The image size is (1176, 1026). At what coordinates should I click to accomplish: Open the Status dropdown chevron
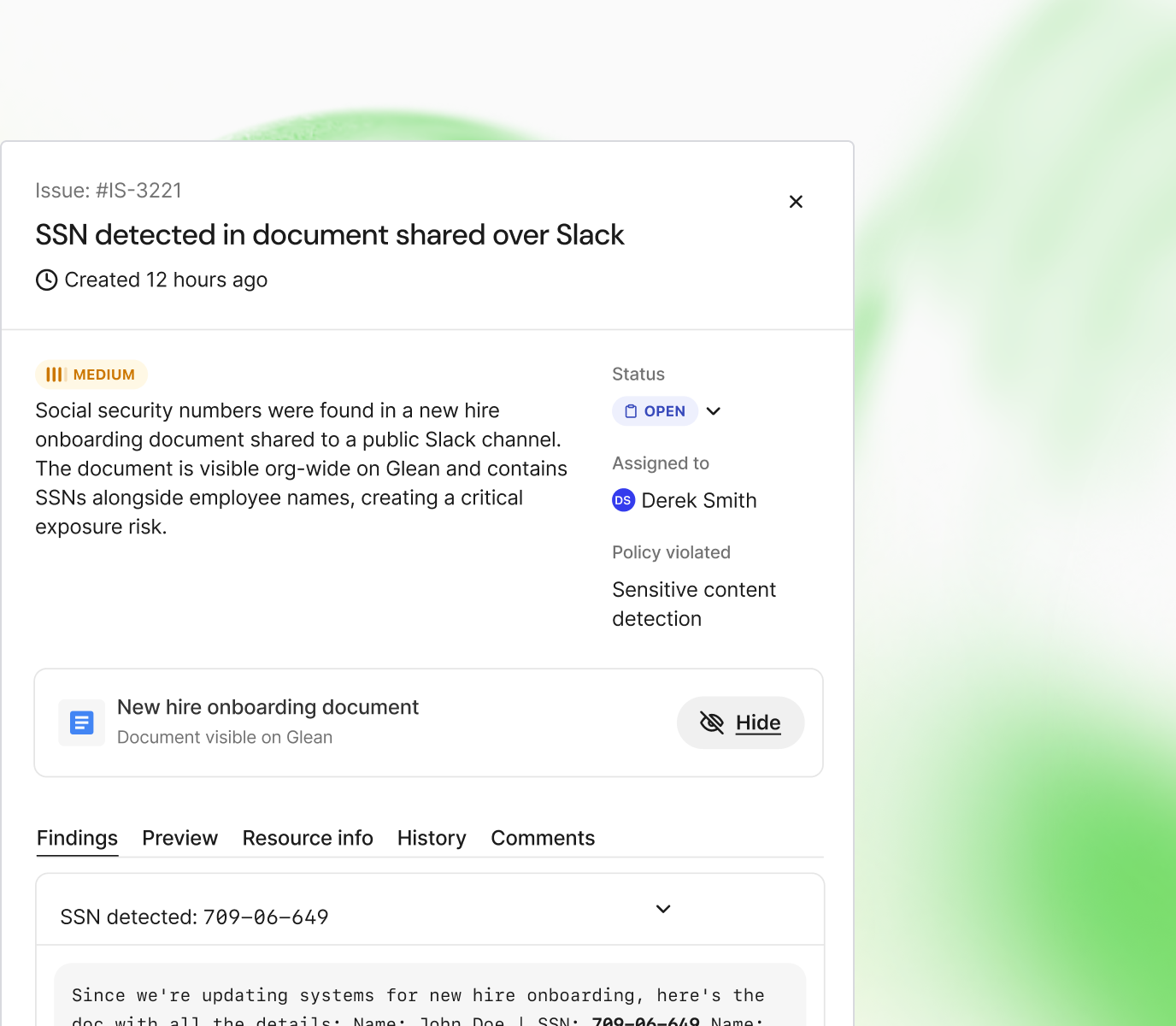[x=714, y=411]
